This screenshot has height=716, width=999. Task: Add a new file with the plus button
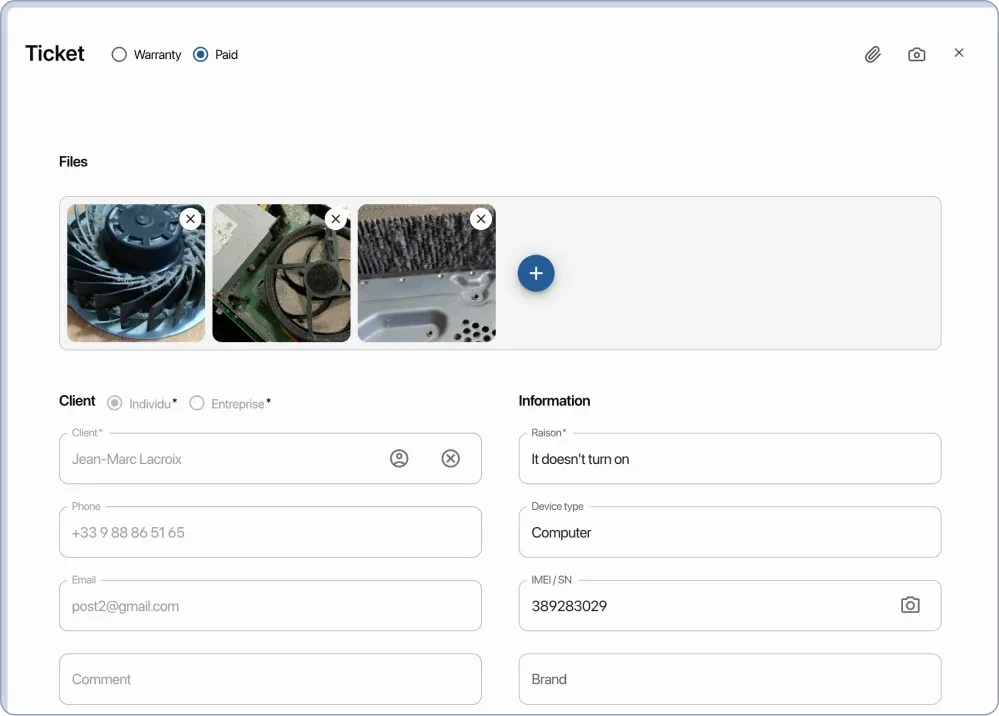[536, 273]
